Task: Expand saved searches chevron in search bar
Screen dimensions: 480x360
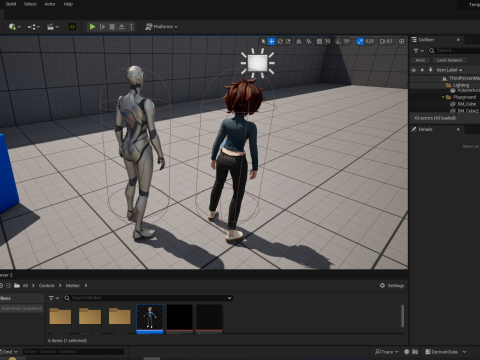Action: 229,298
